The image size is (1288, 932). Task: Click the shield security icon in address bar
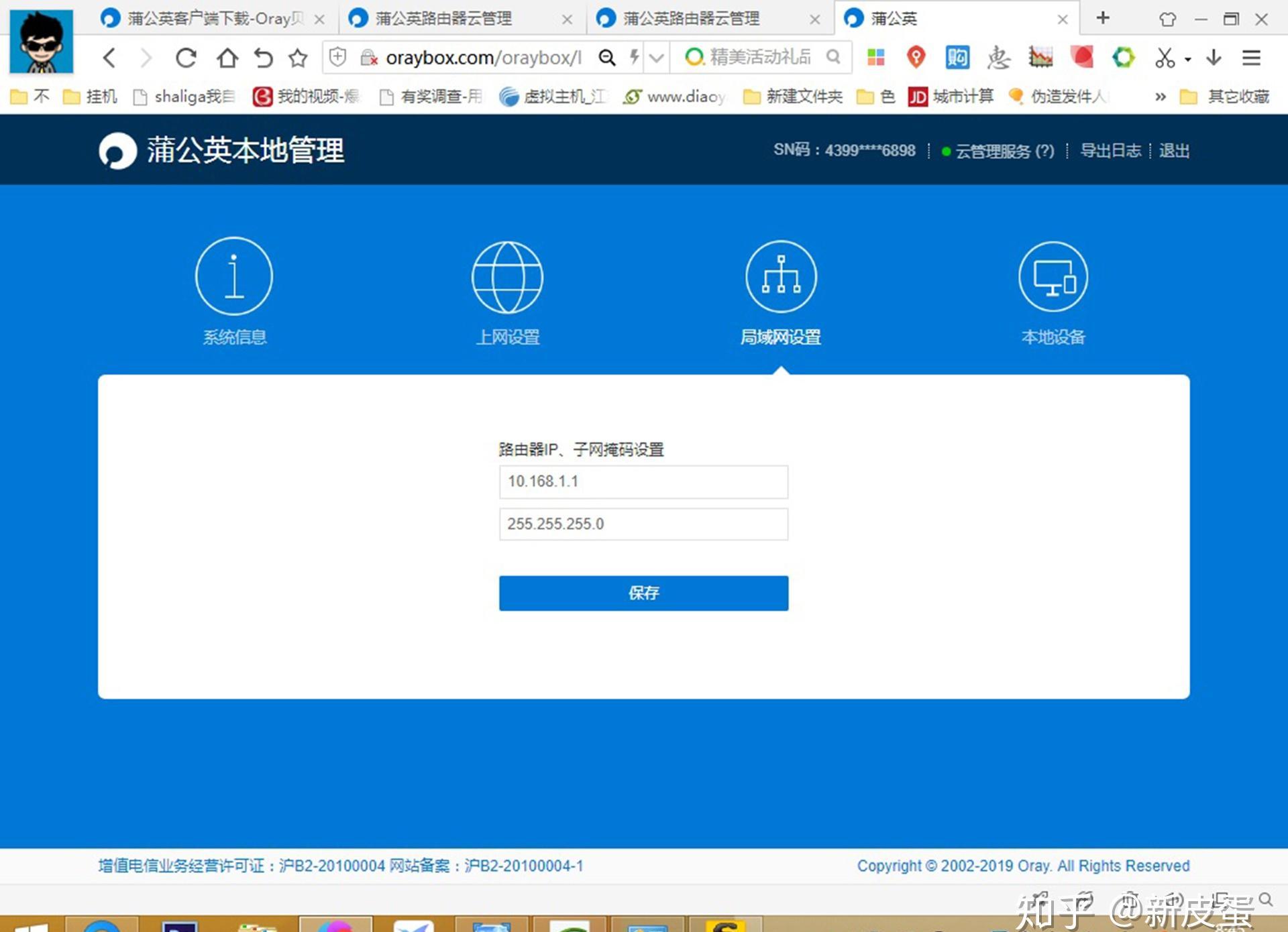[x=338, y=58]
